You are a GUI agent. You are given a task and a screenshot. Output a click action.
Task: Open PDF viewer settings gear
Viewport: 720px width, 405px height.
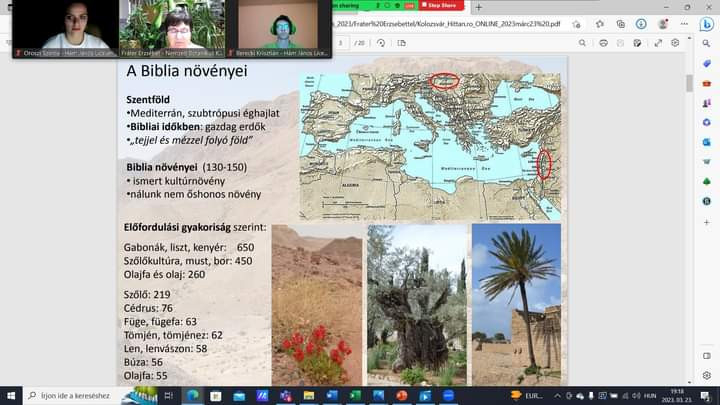[x=675, y=43]
